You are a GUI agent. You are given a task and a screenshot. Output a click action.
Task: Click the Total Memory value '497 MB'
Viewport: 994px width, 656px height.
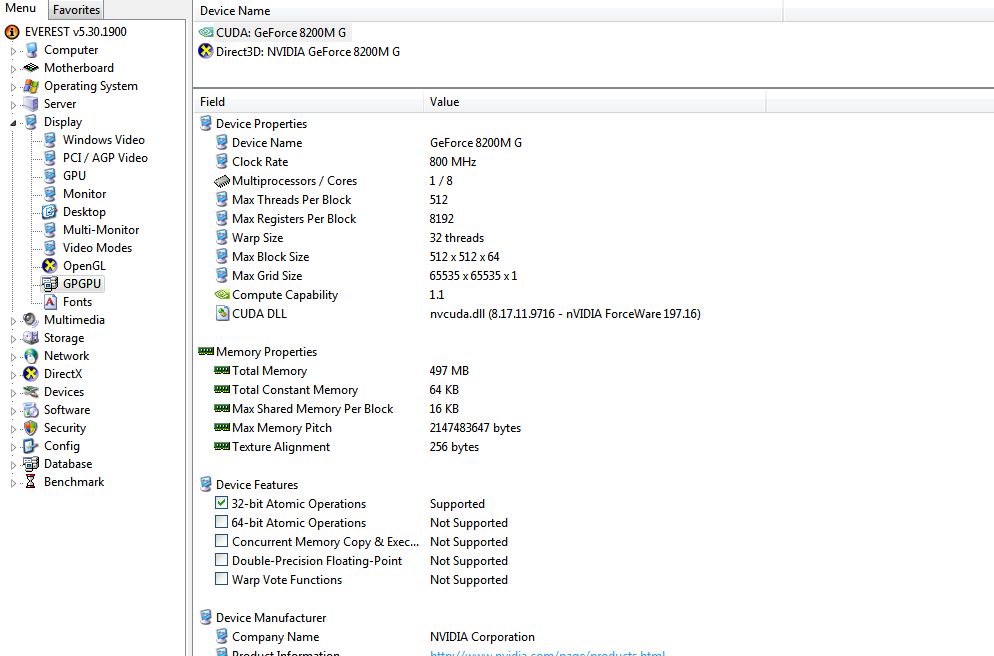coord(449,371)
